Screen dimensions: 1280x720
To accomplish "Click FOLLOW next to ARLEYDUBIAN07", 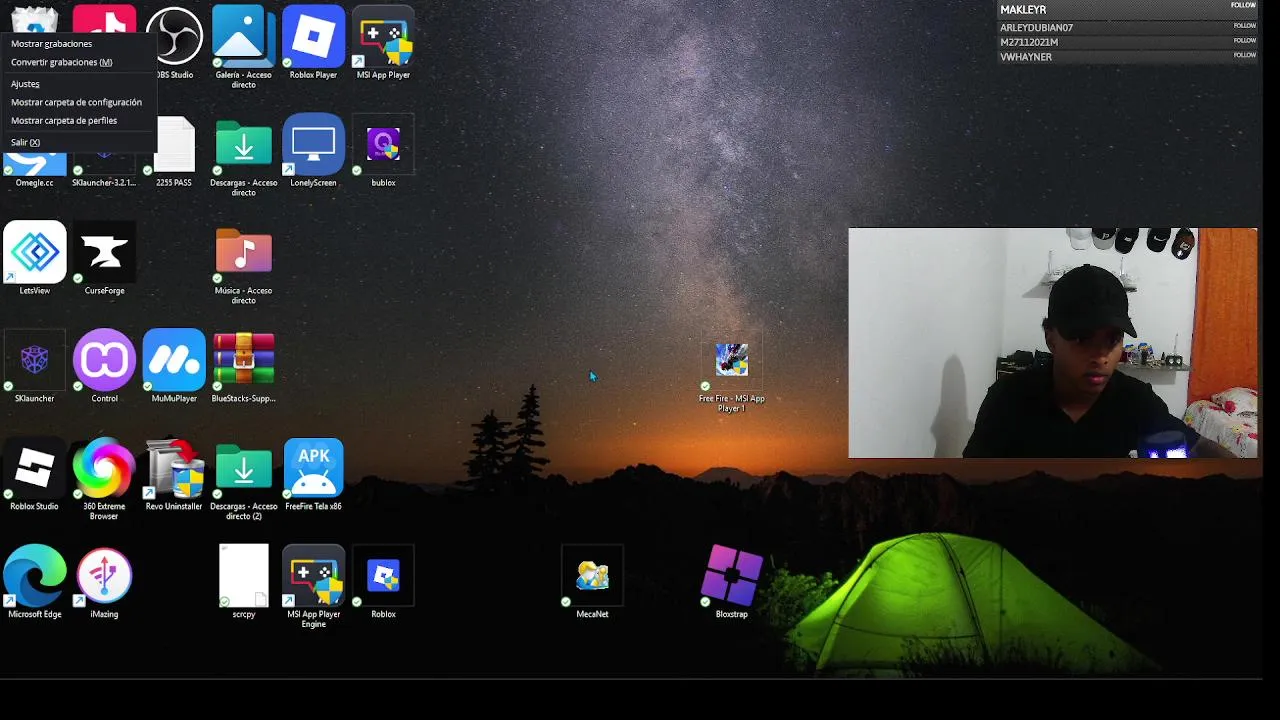I will click(x=1244, y=26).
